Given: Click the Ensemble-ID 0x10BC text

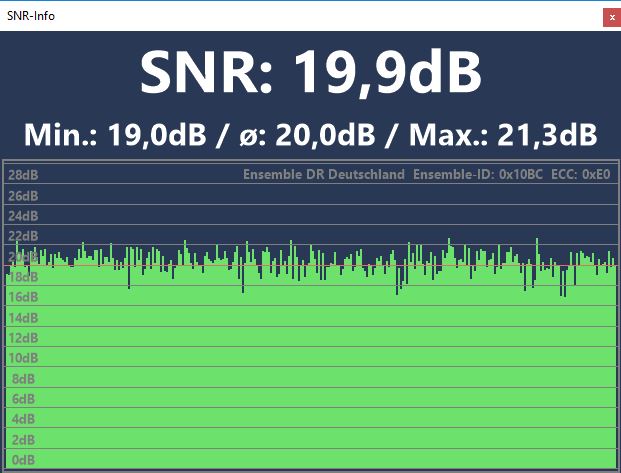Looking at the screenshot, I should (x=478, y=175).
